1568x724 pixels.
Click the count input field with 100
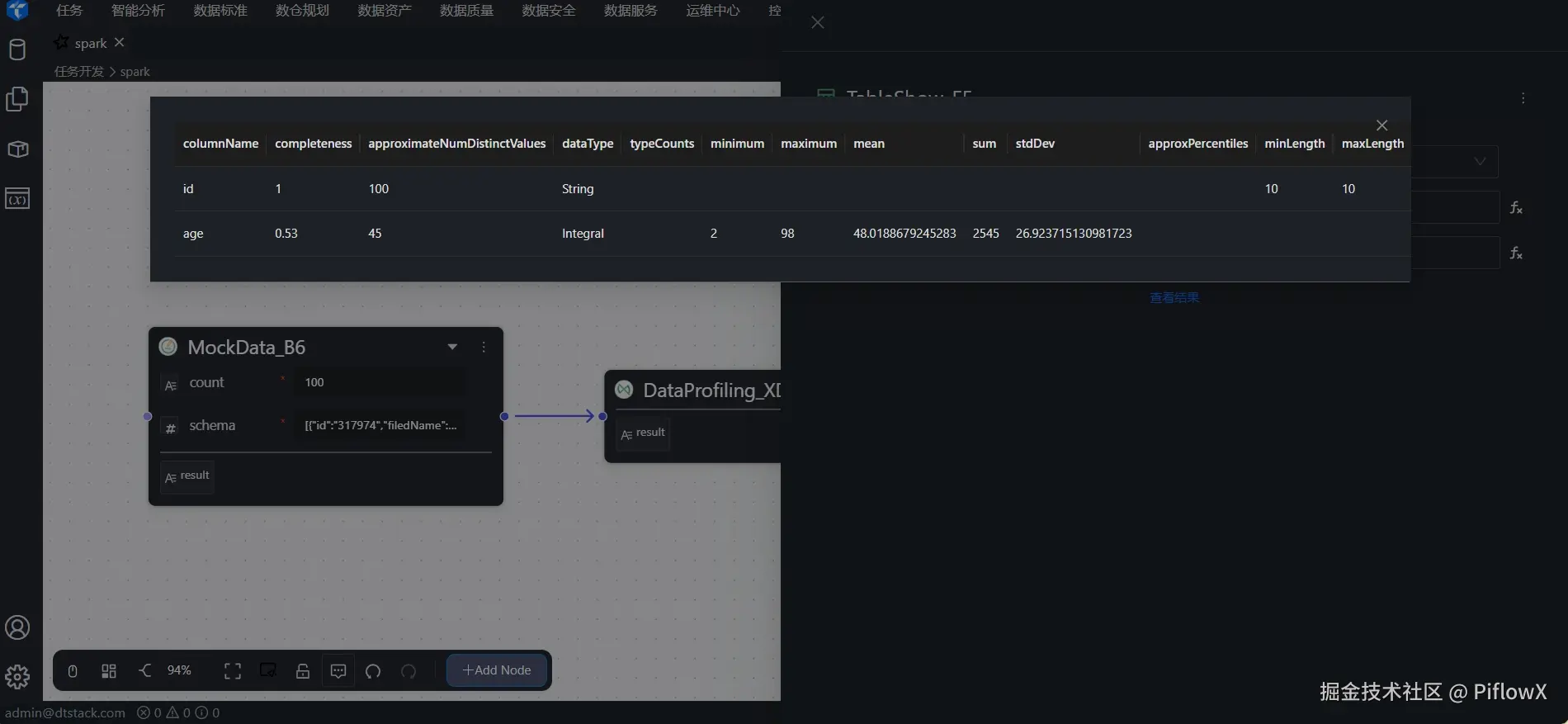coord(380,382)
